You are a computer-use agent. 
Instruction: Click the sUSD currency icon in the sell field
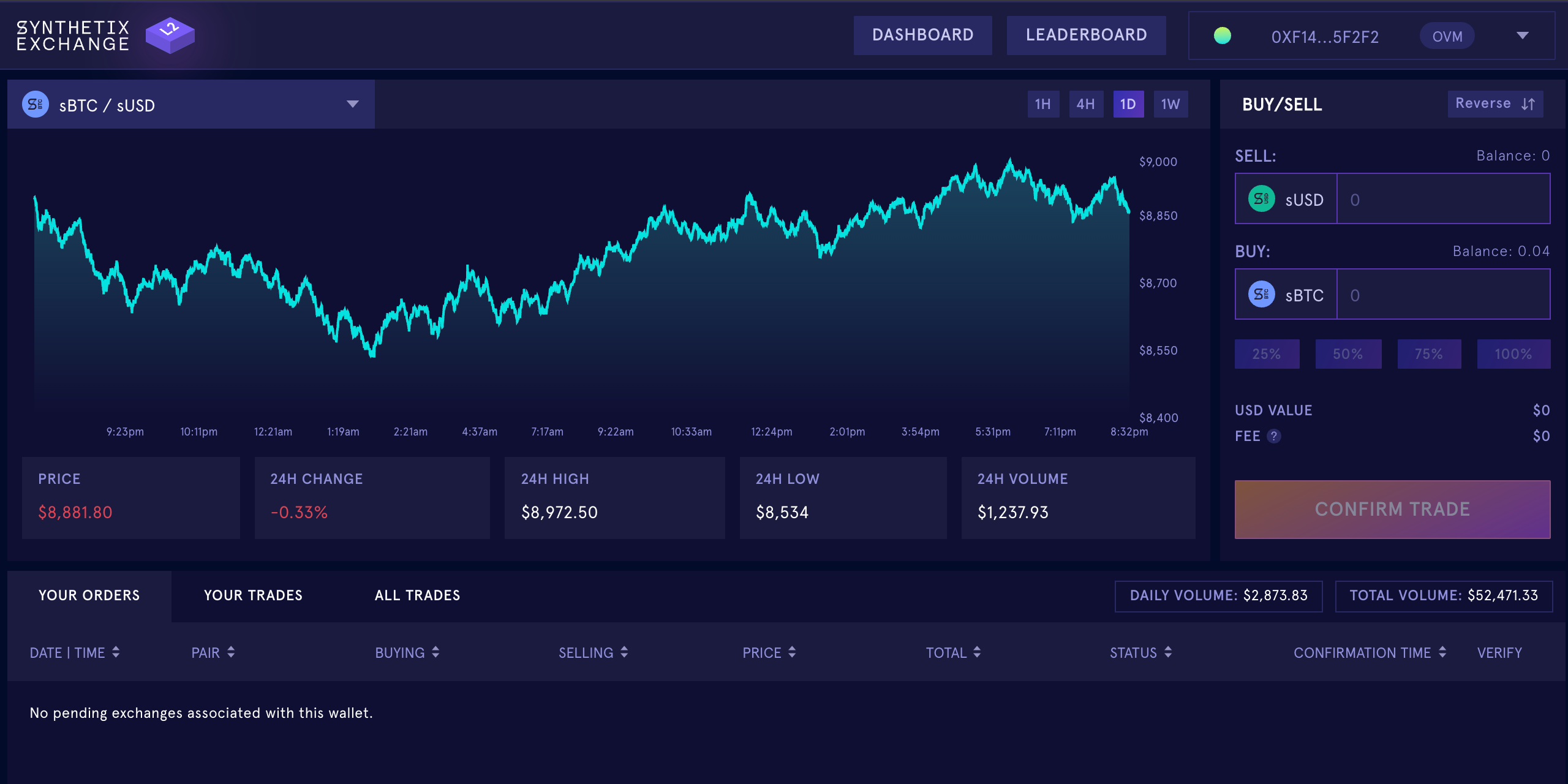[x=1261, y=199]
